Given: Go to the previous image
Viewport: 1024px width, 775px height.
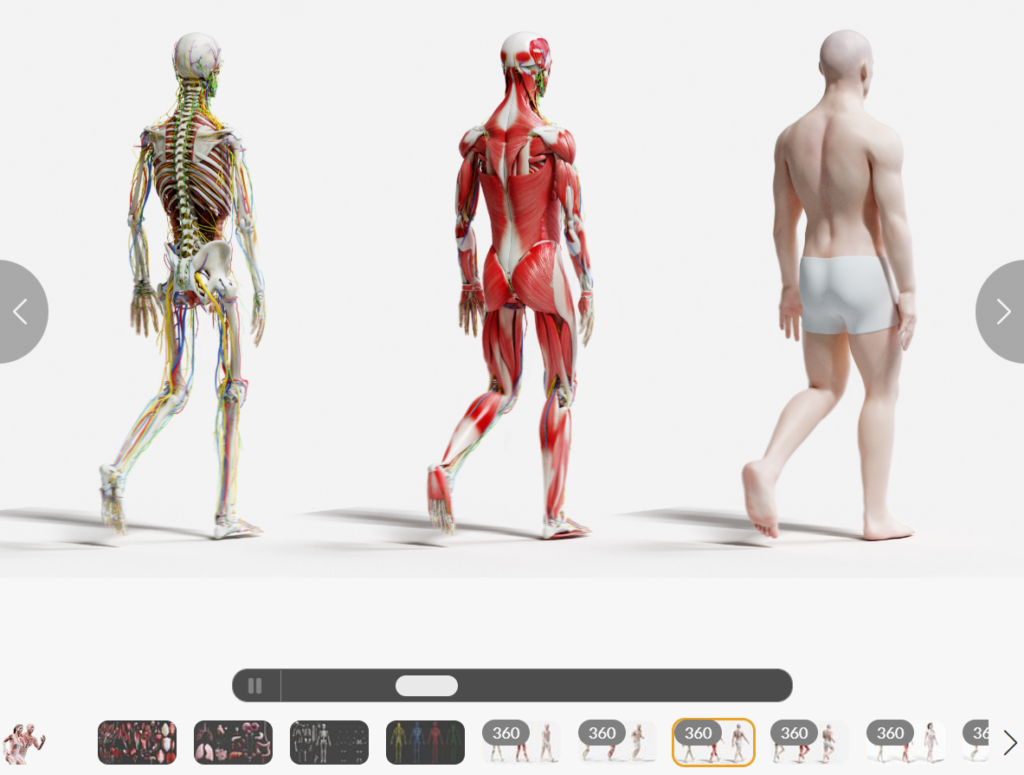Looking at the screenshot, I should [x=21, y=312].
